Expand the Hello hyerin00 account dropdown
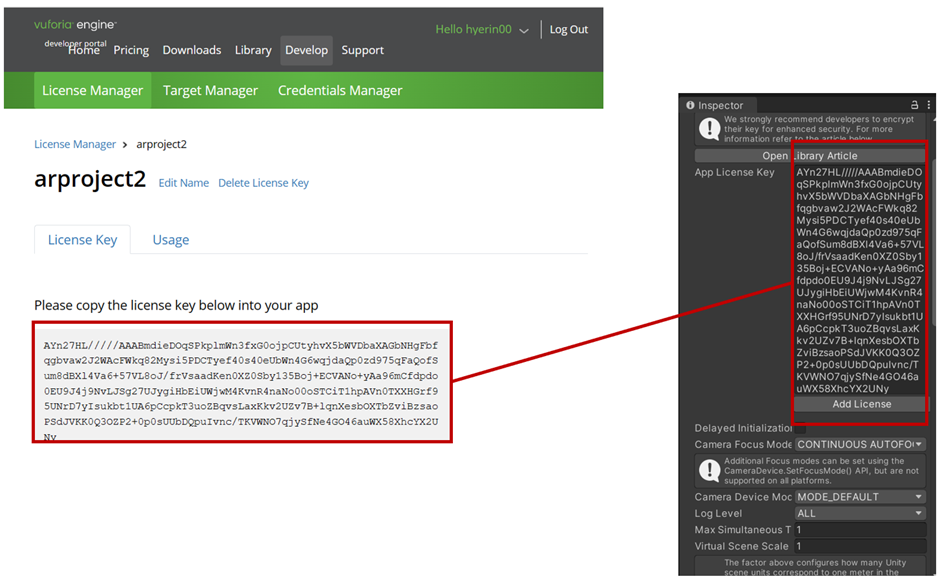This screenshot has height=581, width=940. coord(481,29)
